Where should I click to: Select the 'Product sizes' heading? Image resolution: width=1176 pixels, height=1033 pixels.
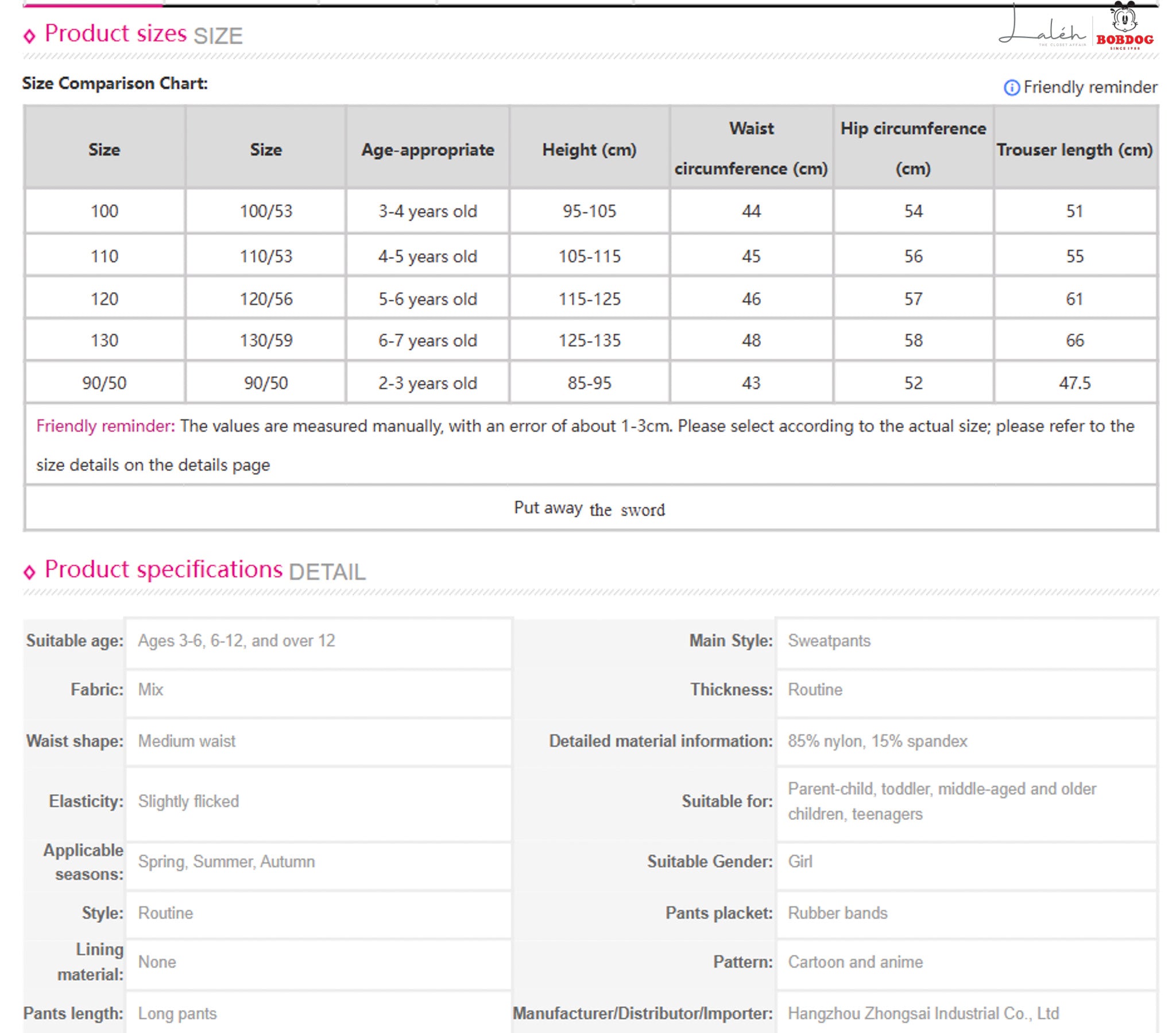tap(115, 33)
